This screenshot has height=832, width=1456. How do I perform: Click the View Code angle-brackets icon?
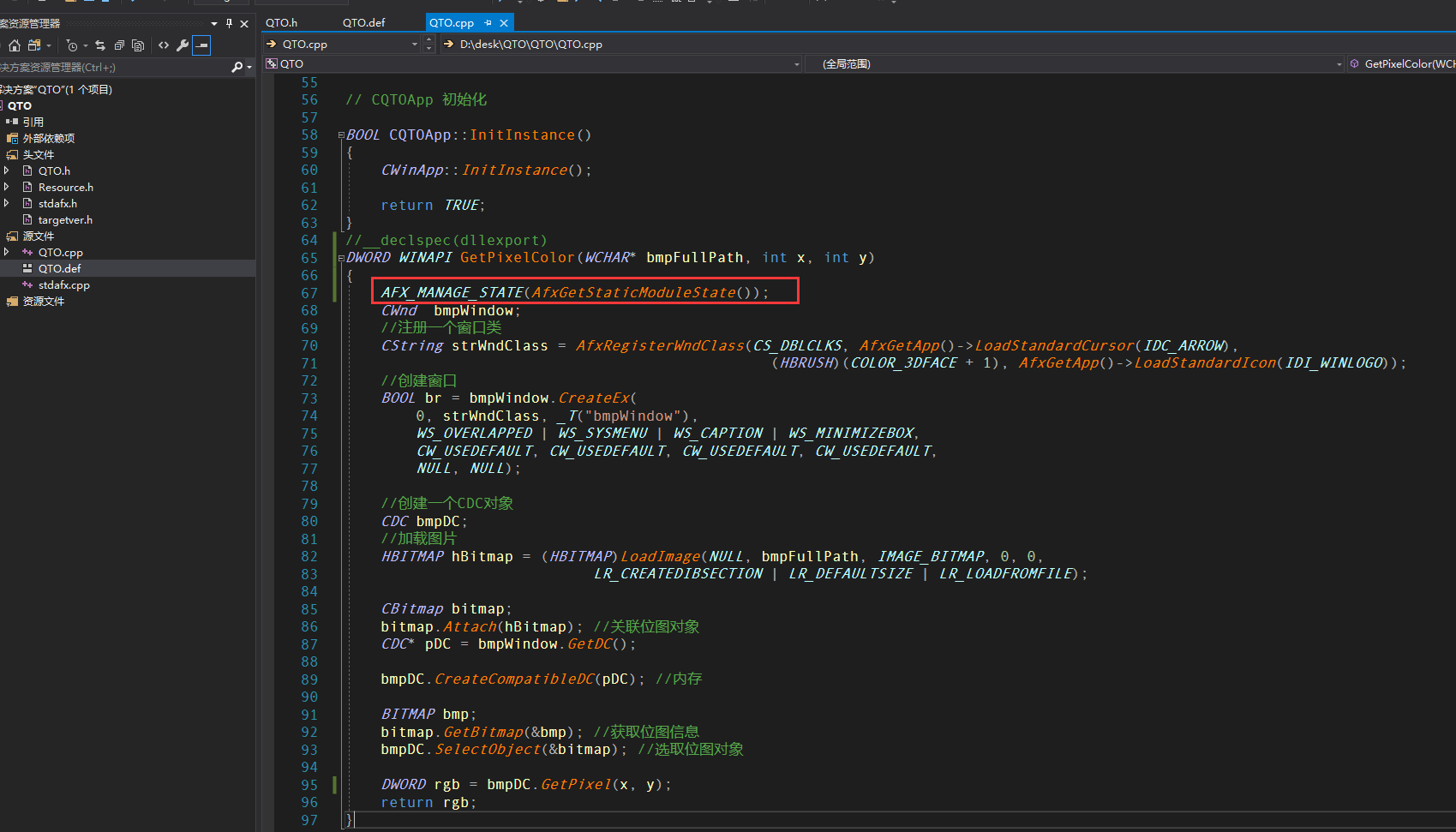tap(164, 45)
